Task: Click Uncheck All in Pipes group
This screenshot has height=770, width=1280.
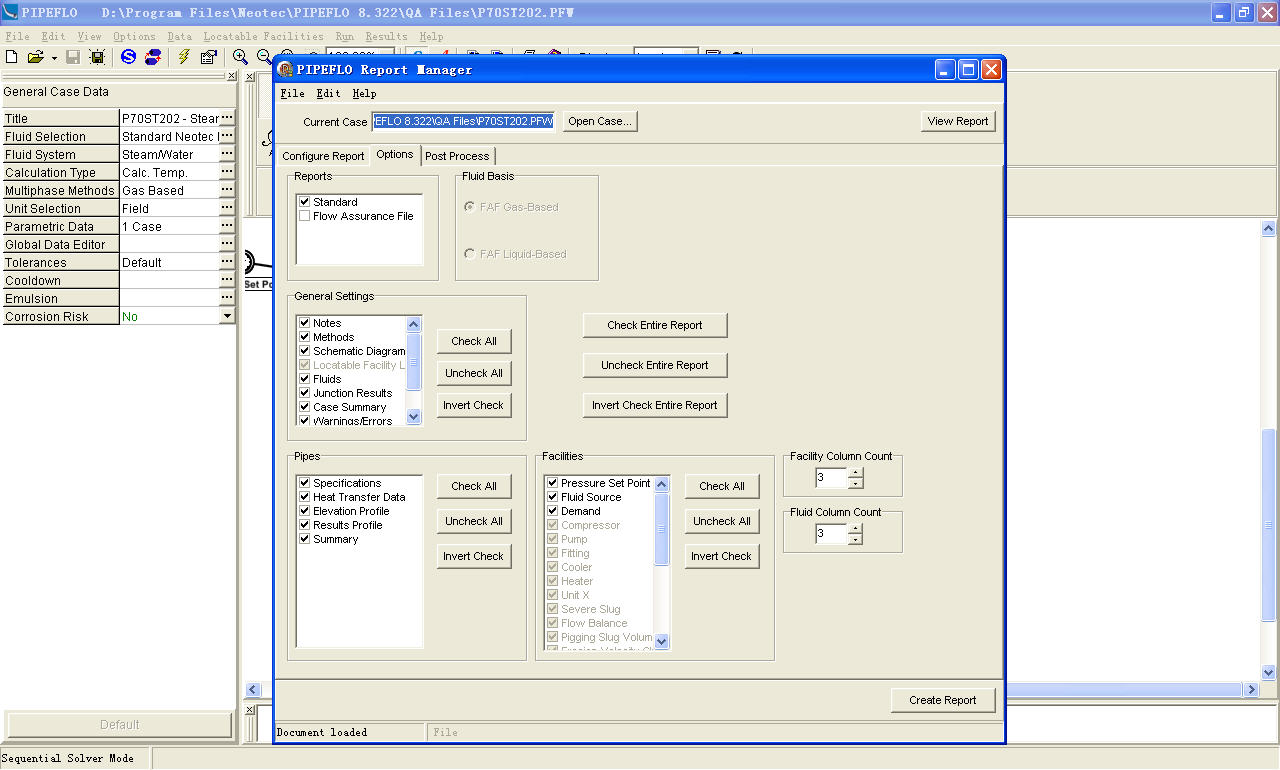Action: (474, 521)
